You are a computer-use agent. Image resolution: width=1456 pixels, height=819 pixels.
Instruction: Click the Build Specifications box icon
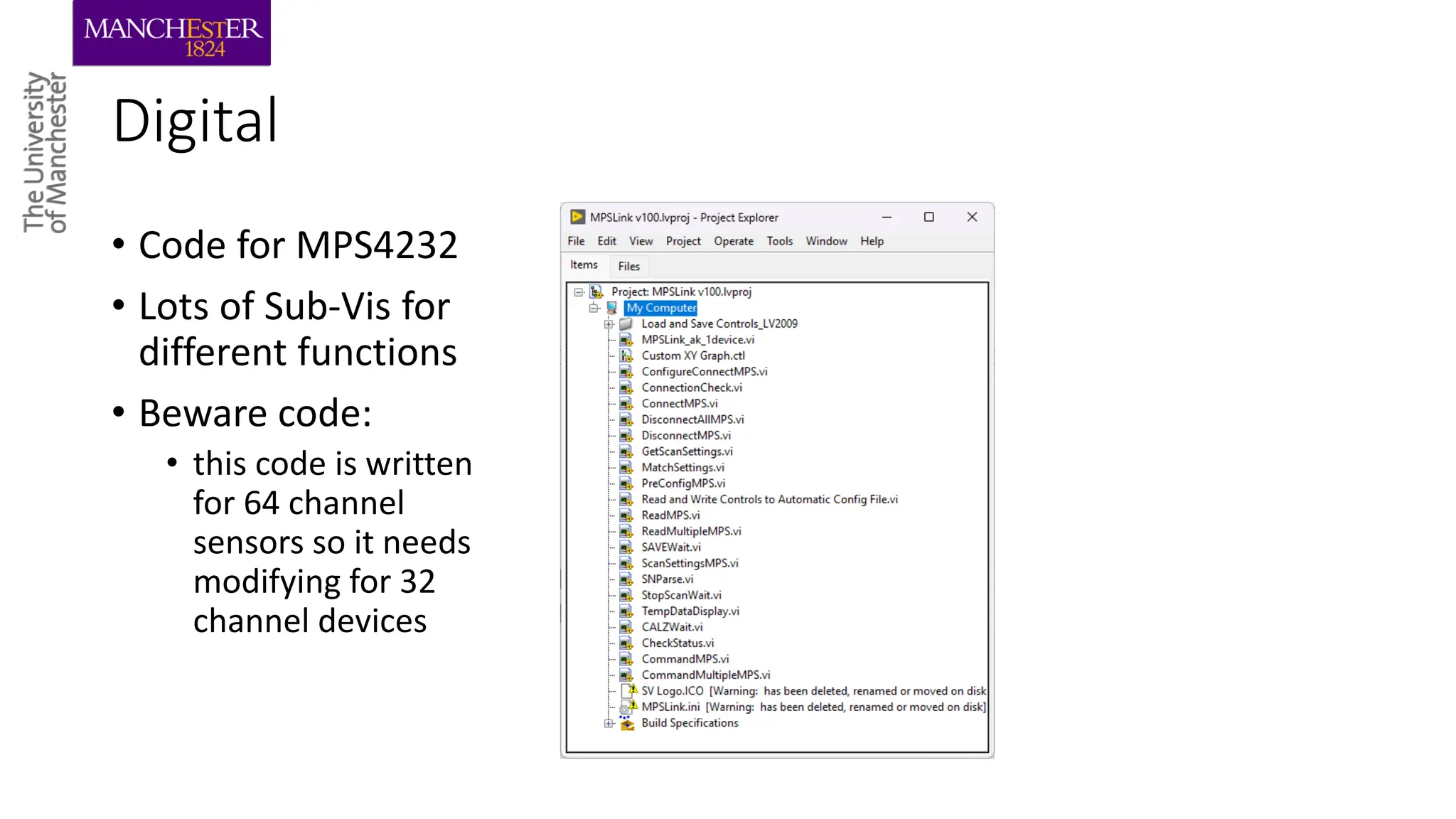click(x=627, y=724)
